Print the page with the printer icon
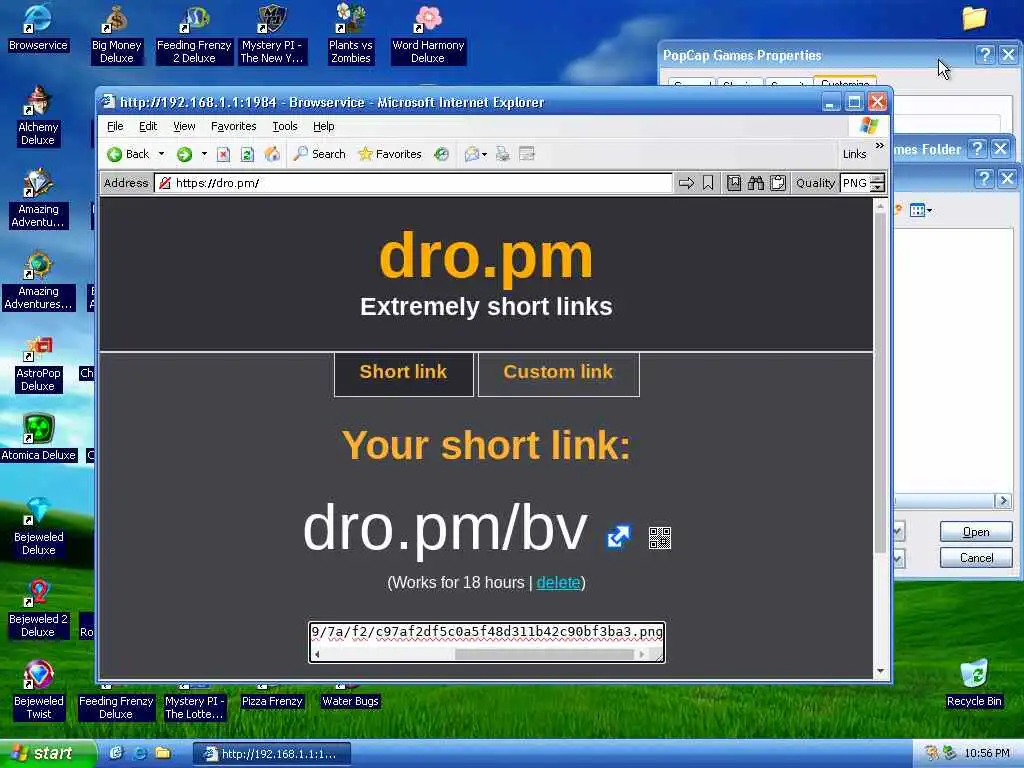This screenshot has height=768, width=1024. [x=503, y=154]
